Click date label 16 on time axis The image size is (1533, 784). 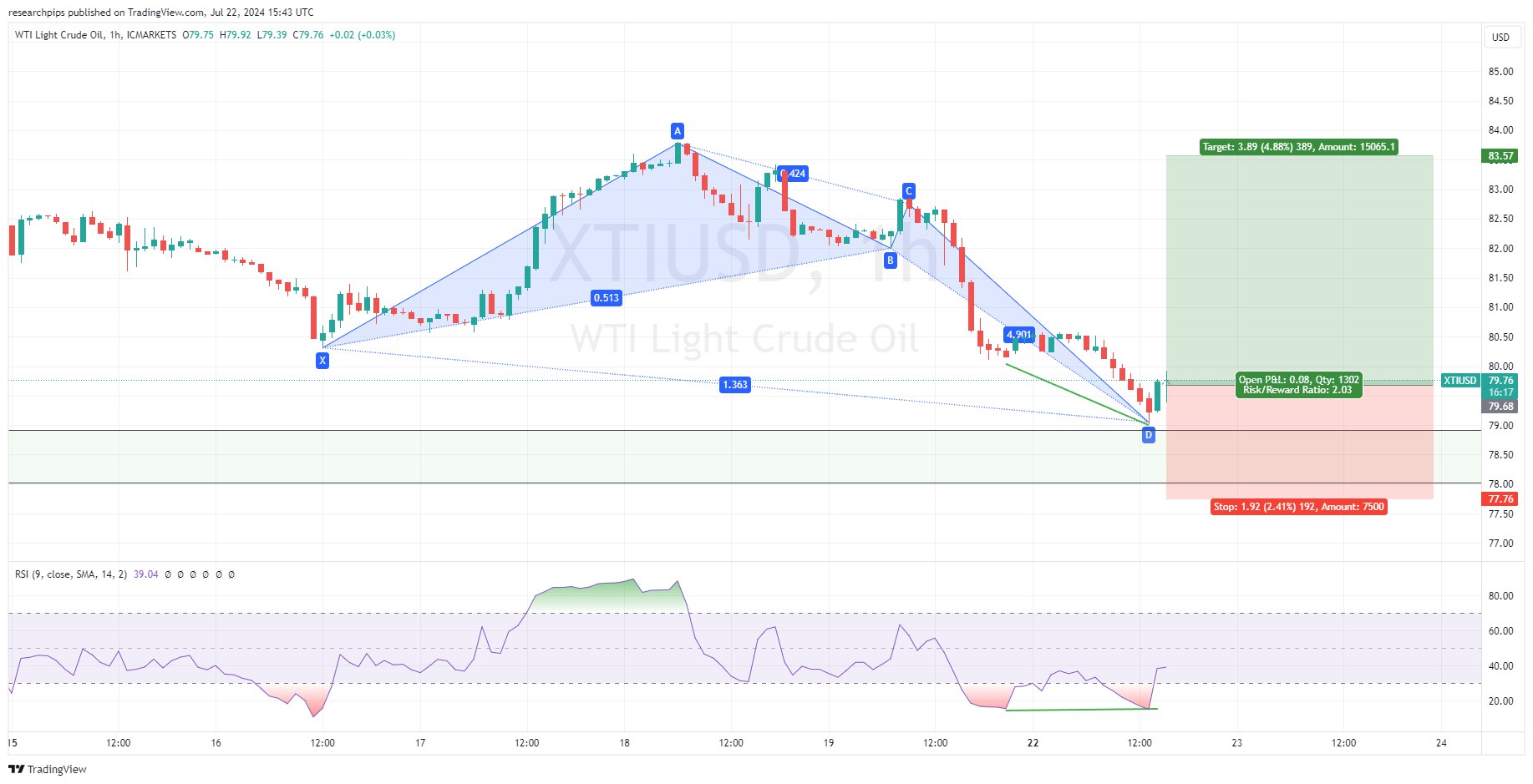(216, 743)
